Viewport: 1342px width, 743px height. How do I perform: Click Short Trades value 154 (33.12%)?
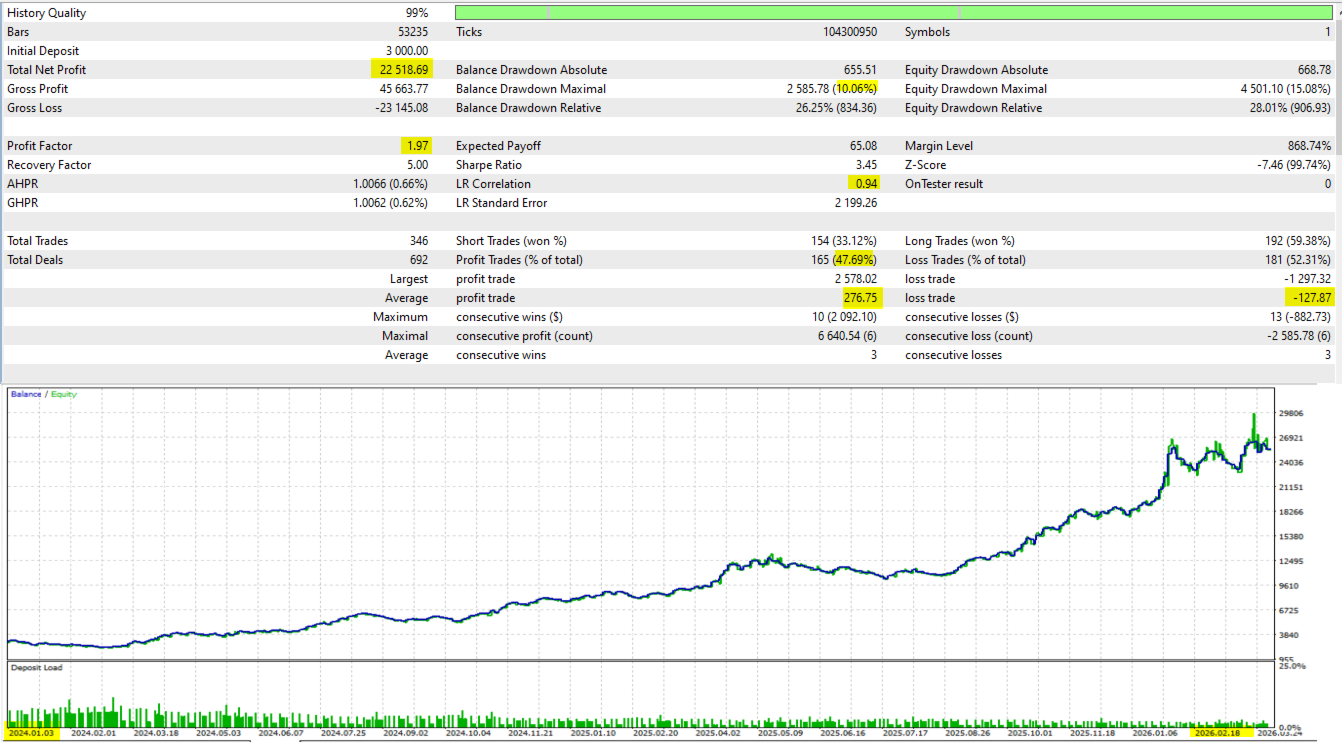point(845,241)
